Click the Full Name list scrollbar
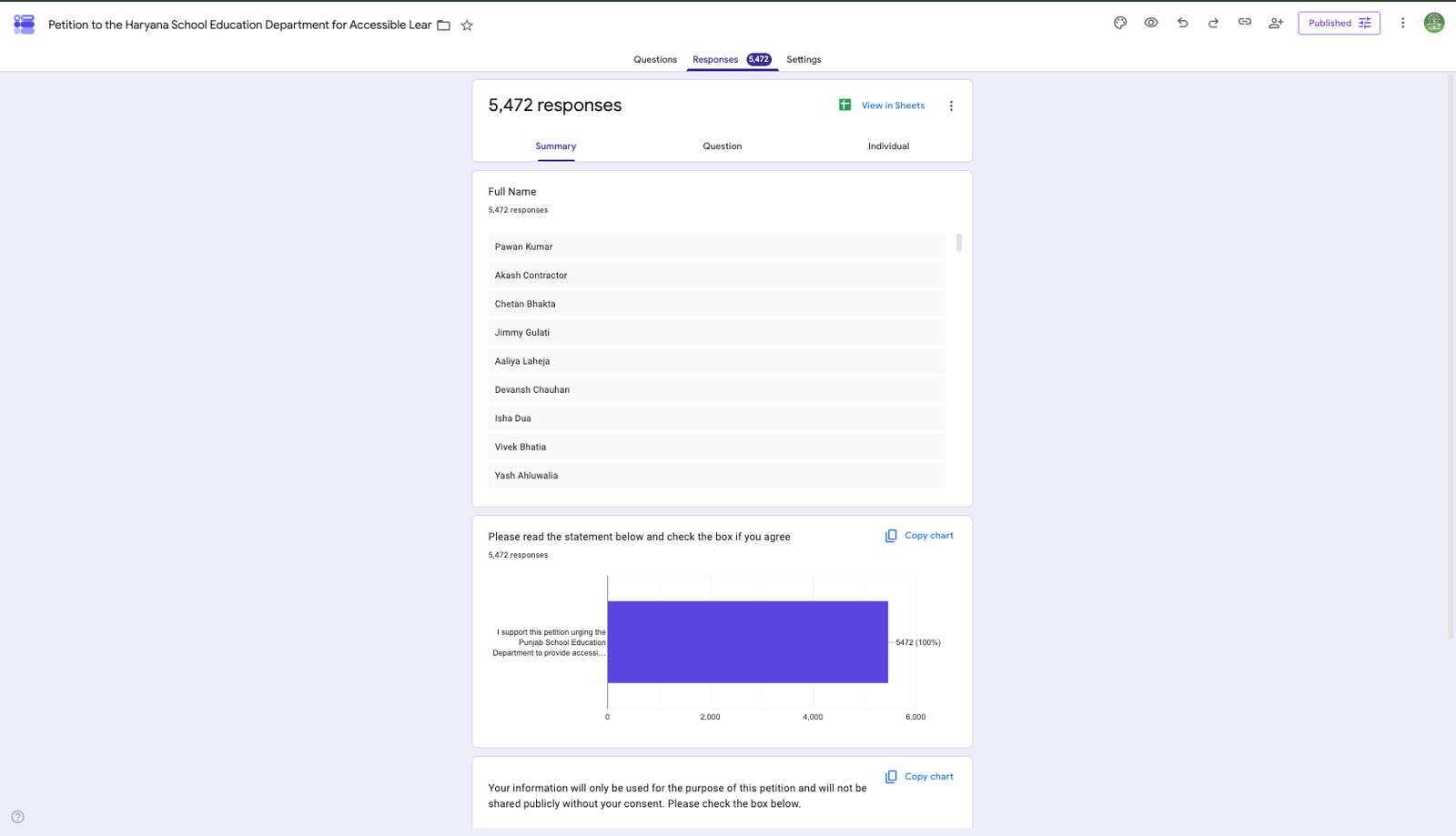The width and height of the screenshot is (1456, 836). [x=959, y=243]
